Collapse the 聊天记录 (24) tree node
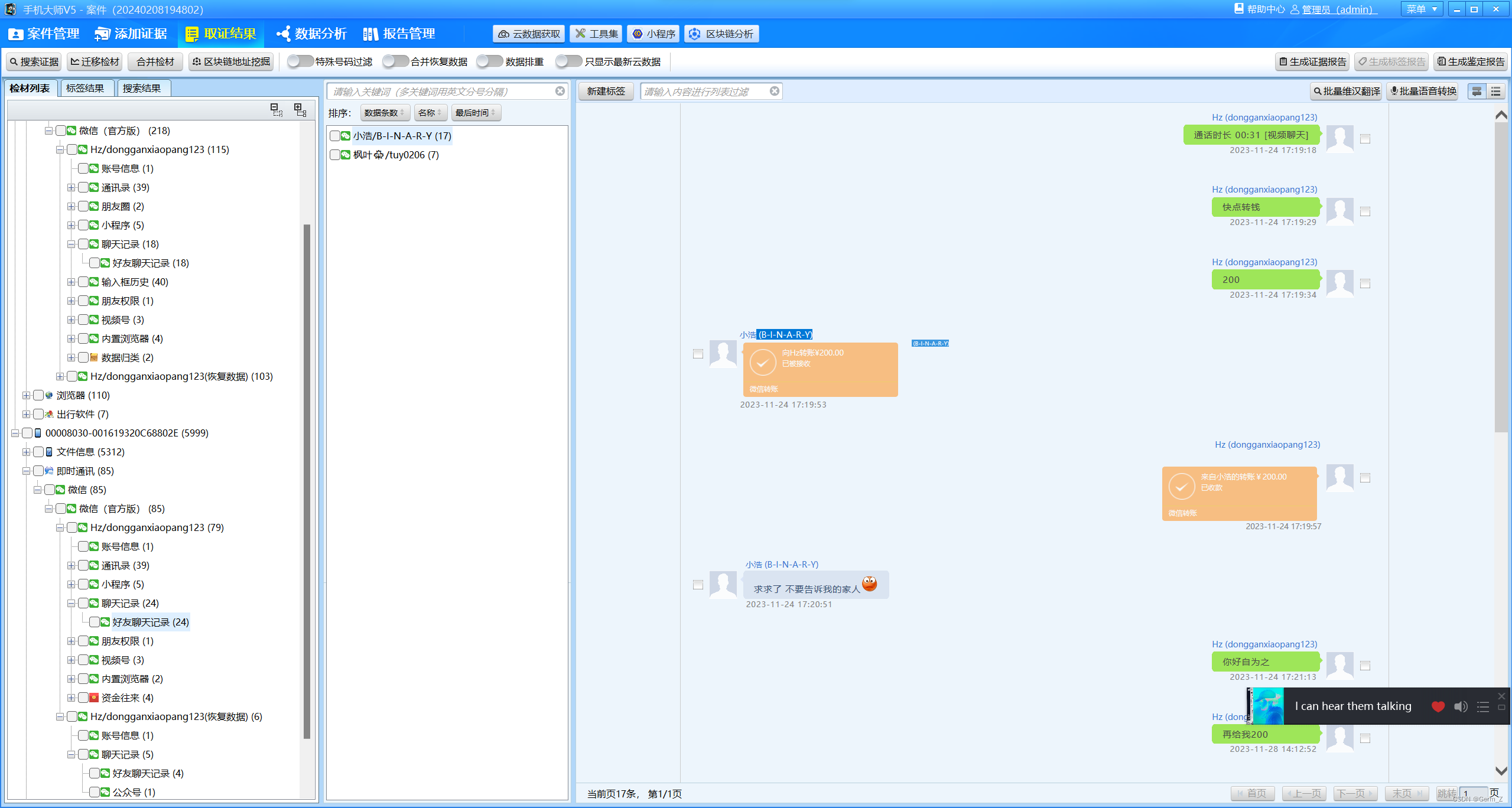The width and height of the screenshot is (1512, 808). click(x=71, y=603)
